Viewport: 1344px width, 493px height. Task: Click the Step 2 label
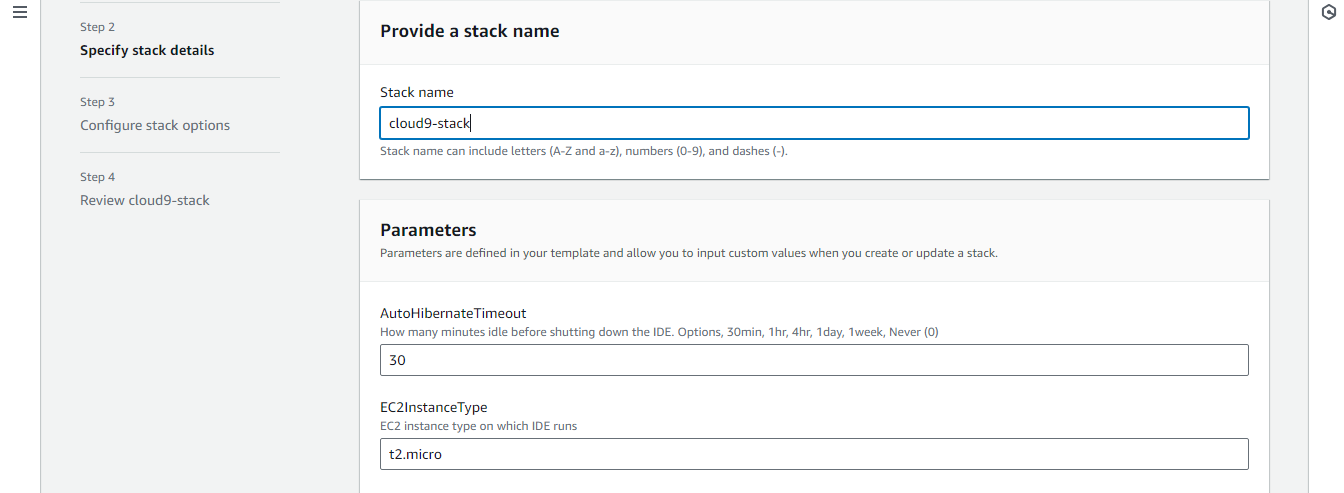tap(97, 27)
